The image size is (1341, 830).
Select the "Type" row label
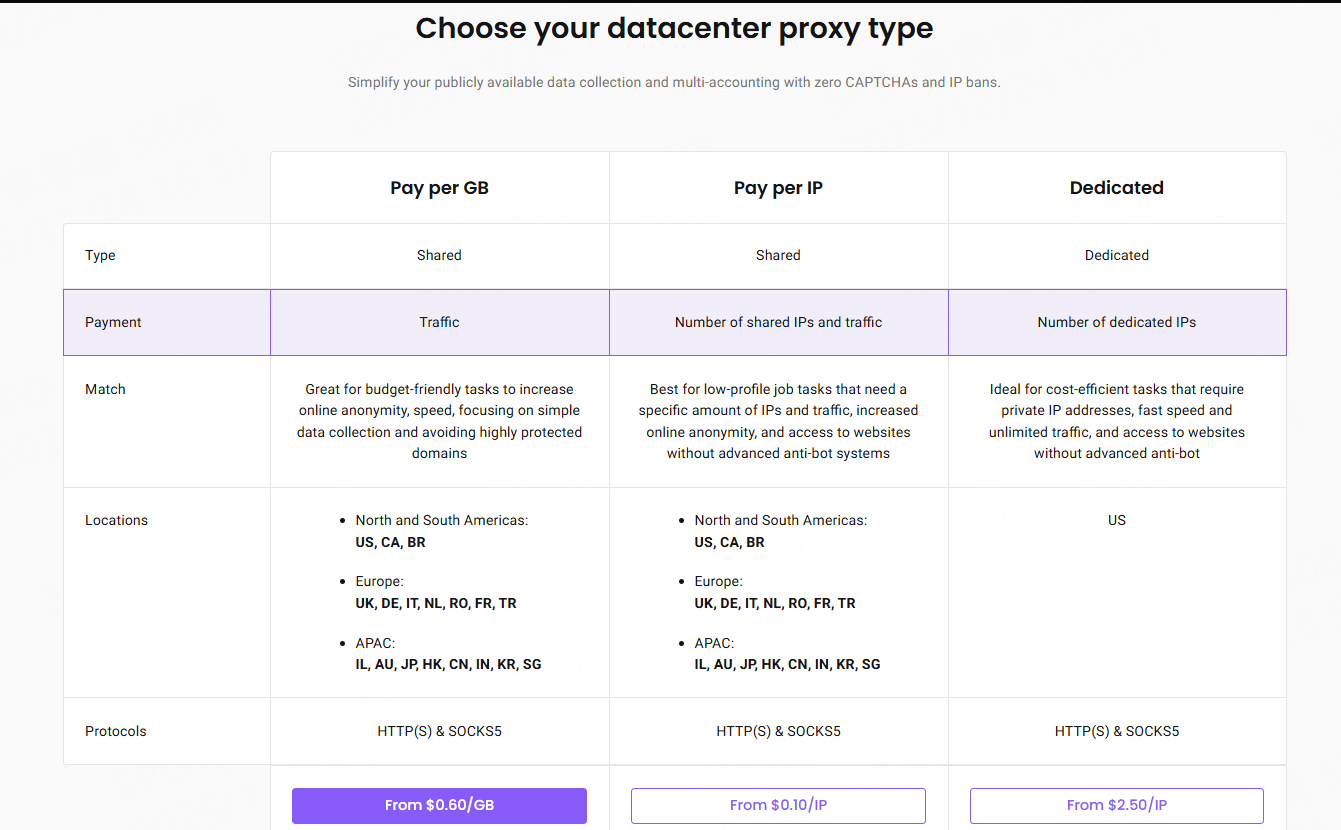pyautogui.click(x=100, y=255)
